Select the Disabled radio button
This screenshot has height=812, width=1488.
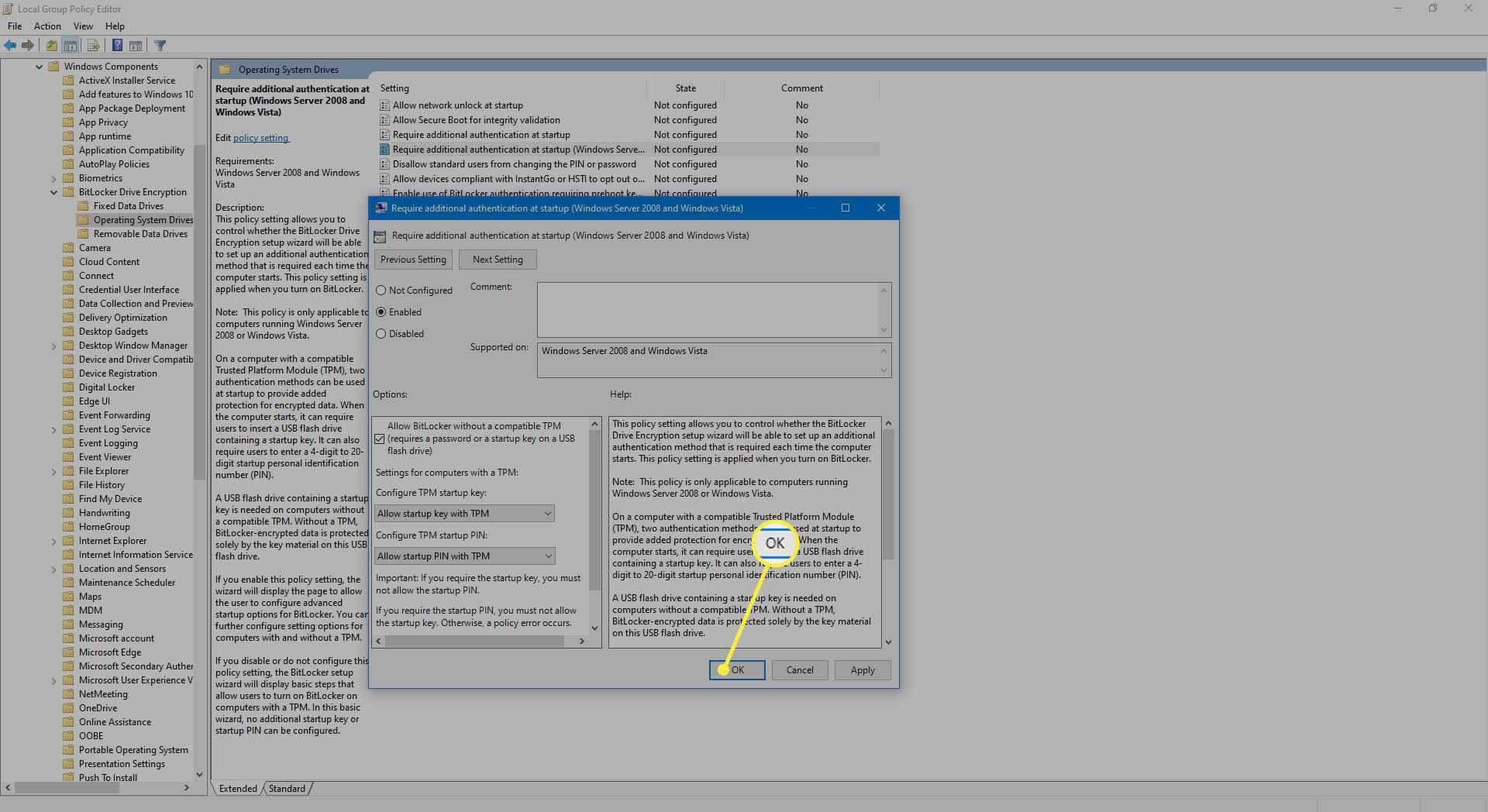point(381,334)
